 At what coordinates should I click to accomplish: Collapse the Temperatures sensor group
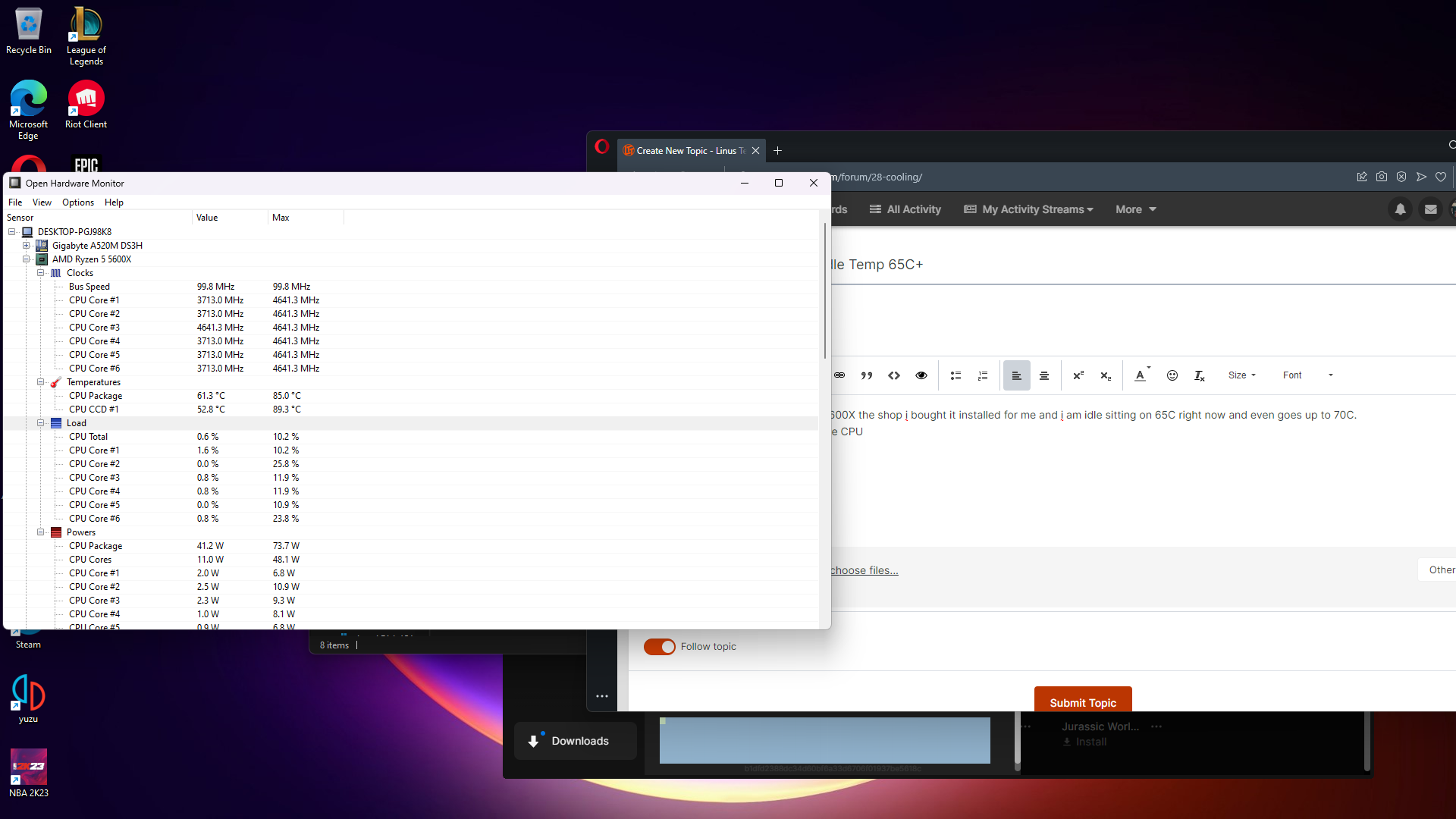41,382
